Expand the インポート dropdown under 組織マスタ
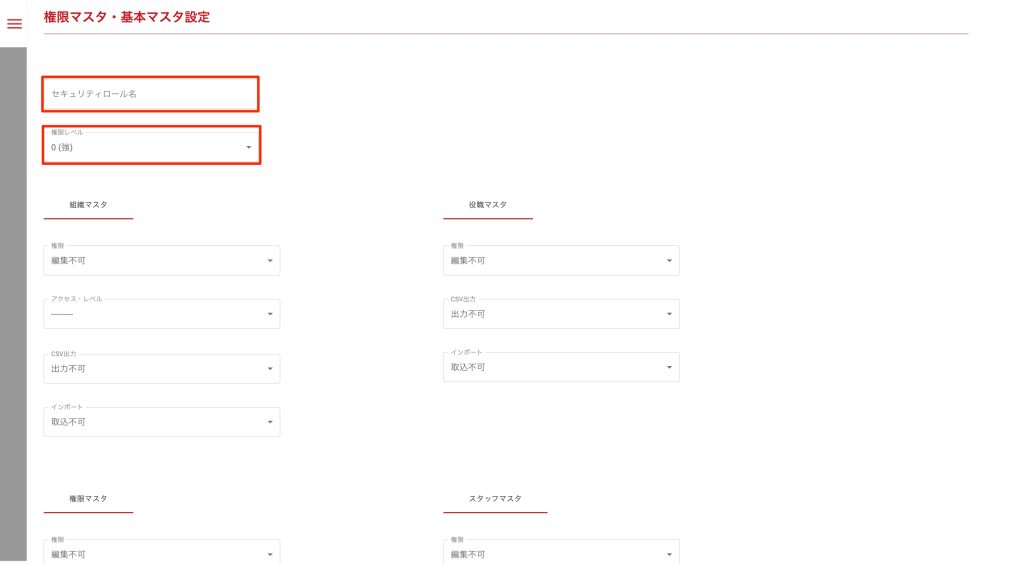Viewport: 1024px width, 564px height. (161, 422)
